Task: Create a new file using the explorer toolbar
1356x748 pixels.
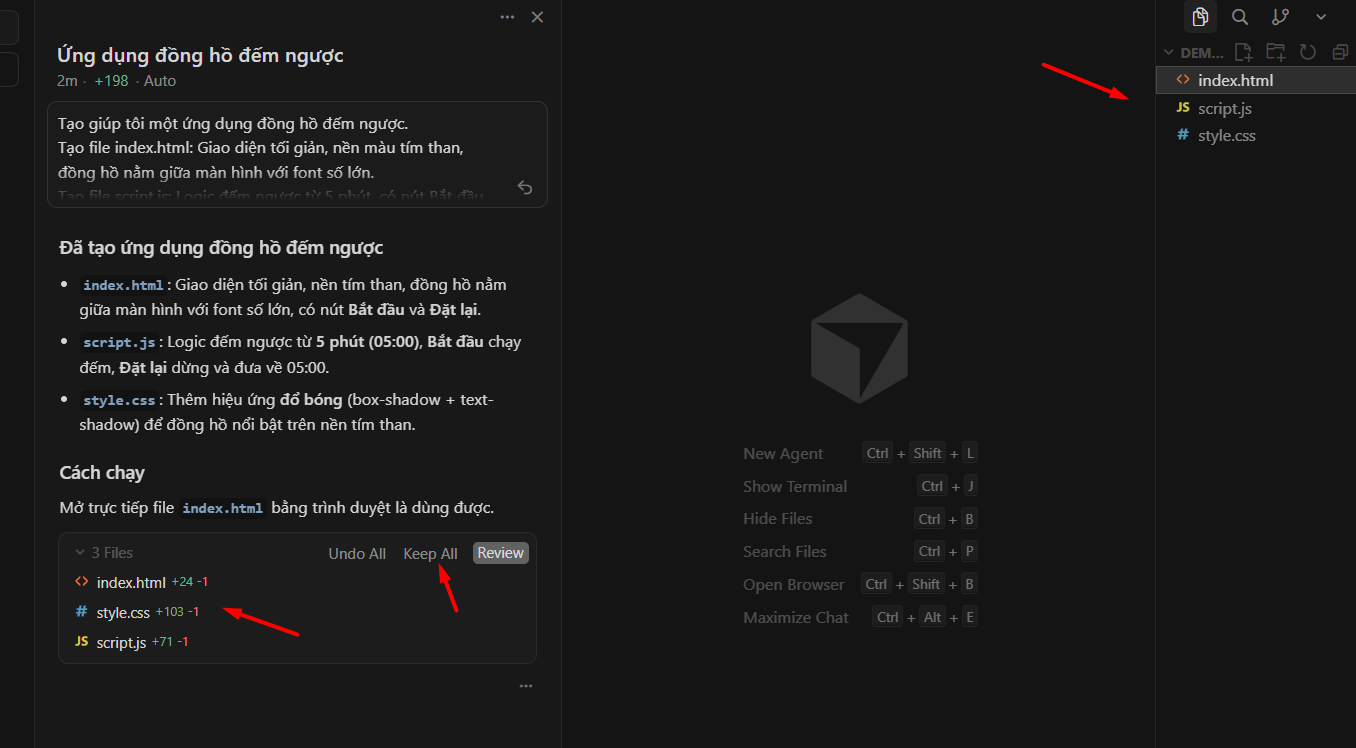Action: click(x=1243, y=52)
